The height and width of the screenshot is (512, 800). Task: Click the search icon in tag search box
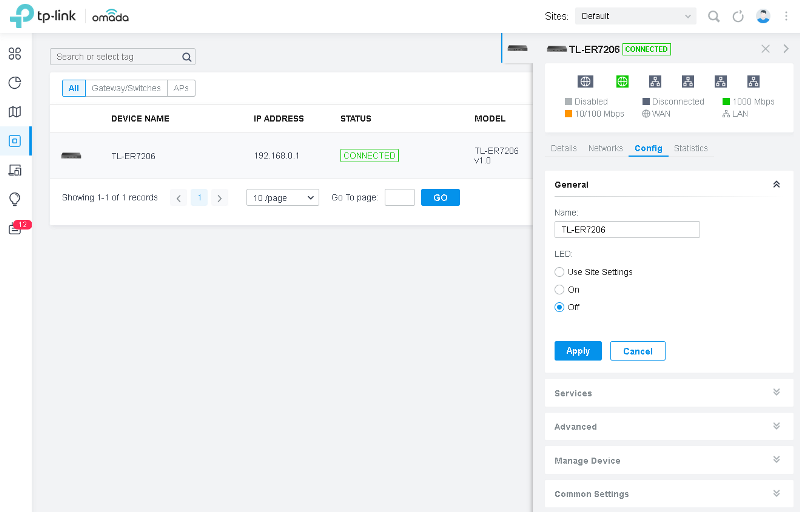(x=187, y=57)
